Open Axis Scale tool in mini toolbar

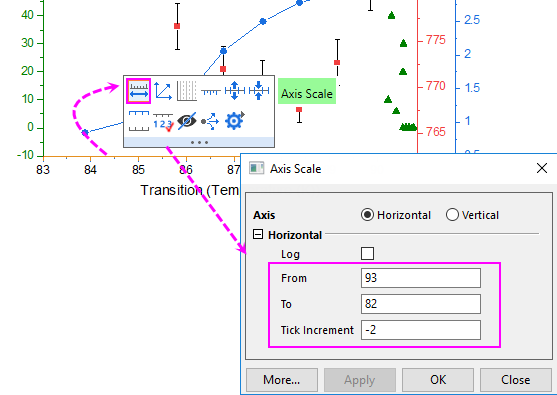click(139, 91)
